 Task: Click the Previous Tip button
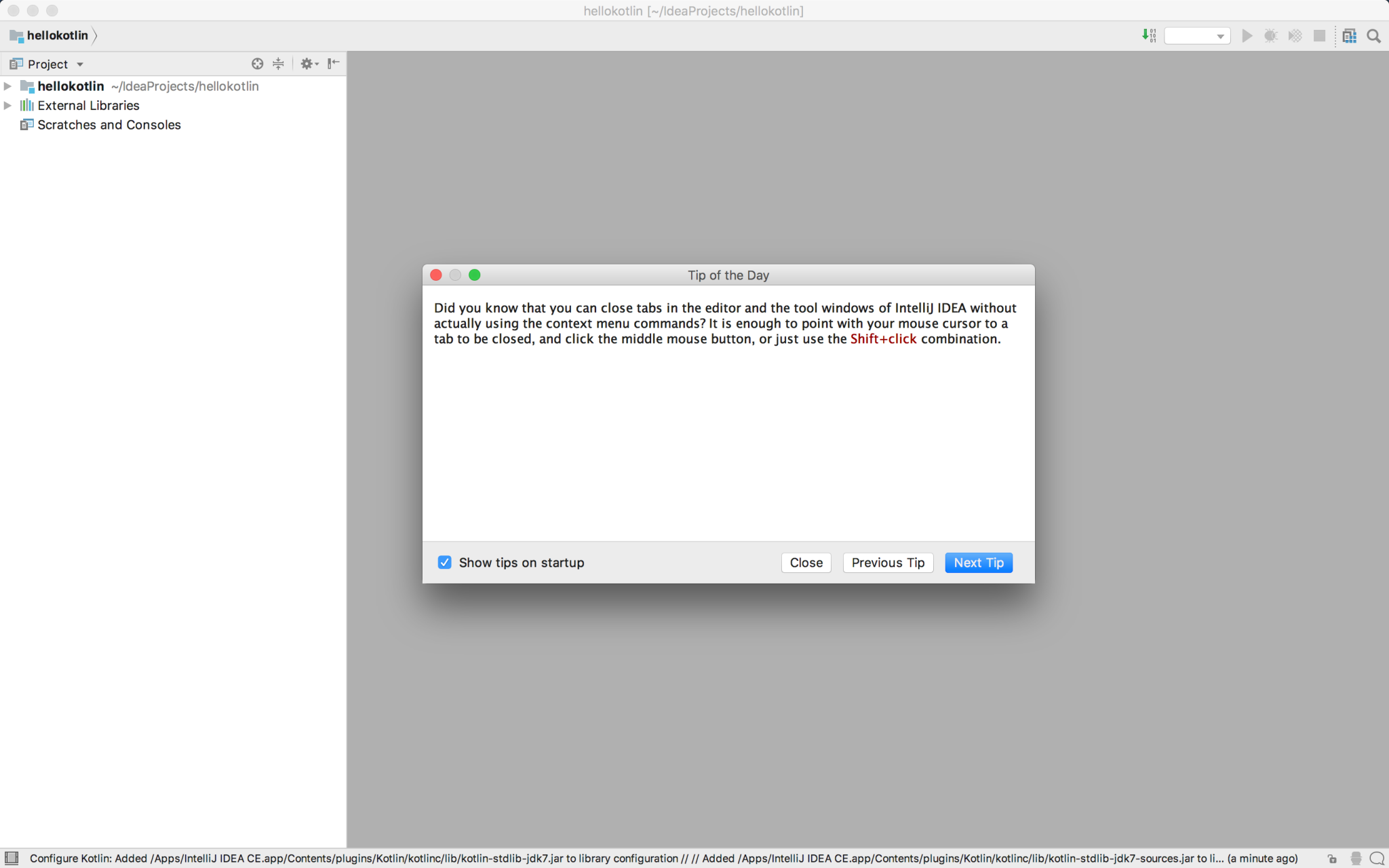point(887,562)
